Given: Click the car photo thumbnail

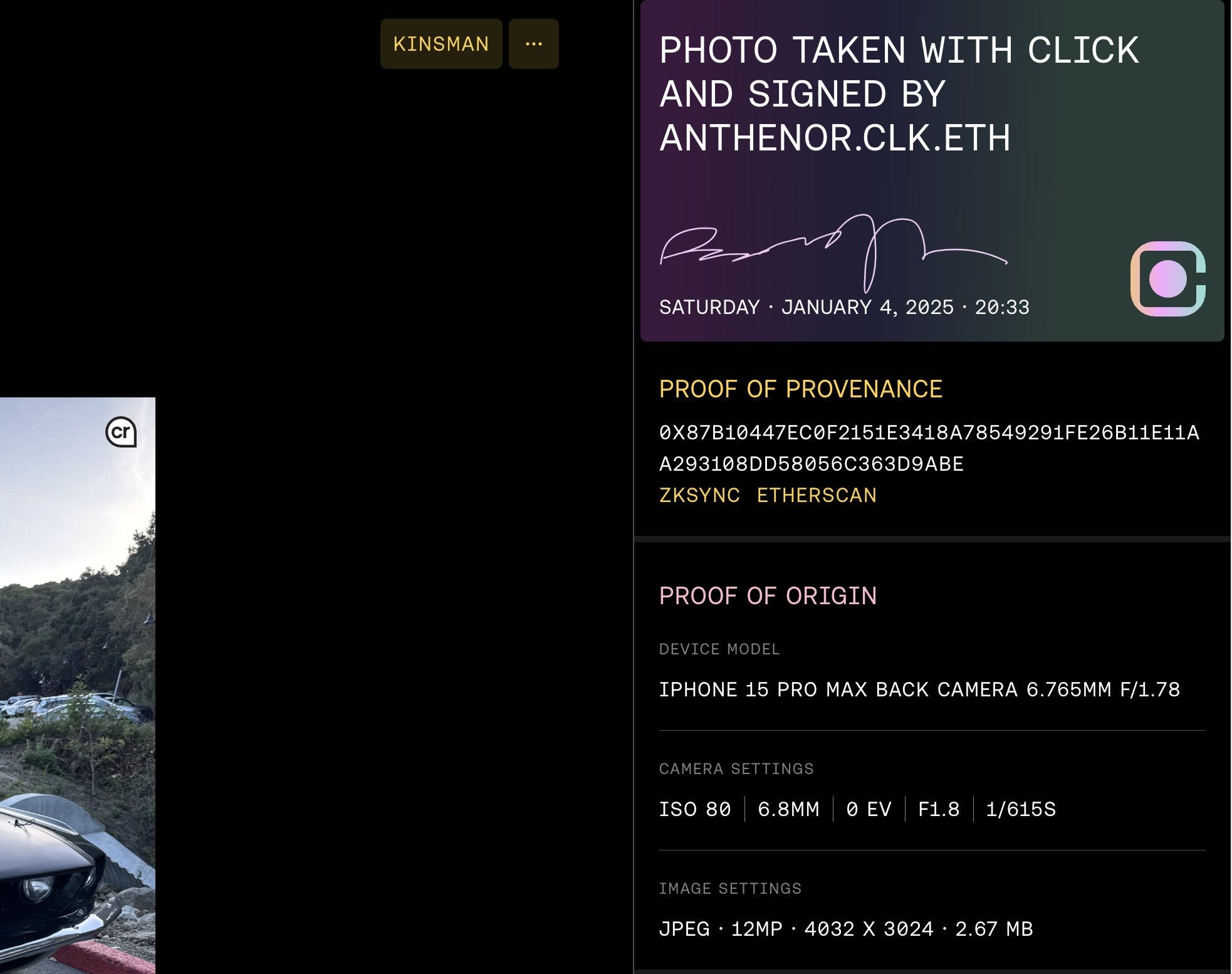Looking at the screenshot, I should pyautogui.click(x=78, y=686).
